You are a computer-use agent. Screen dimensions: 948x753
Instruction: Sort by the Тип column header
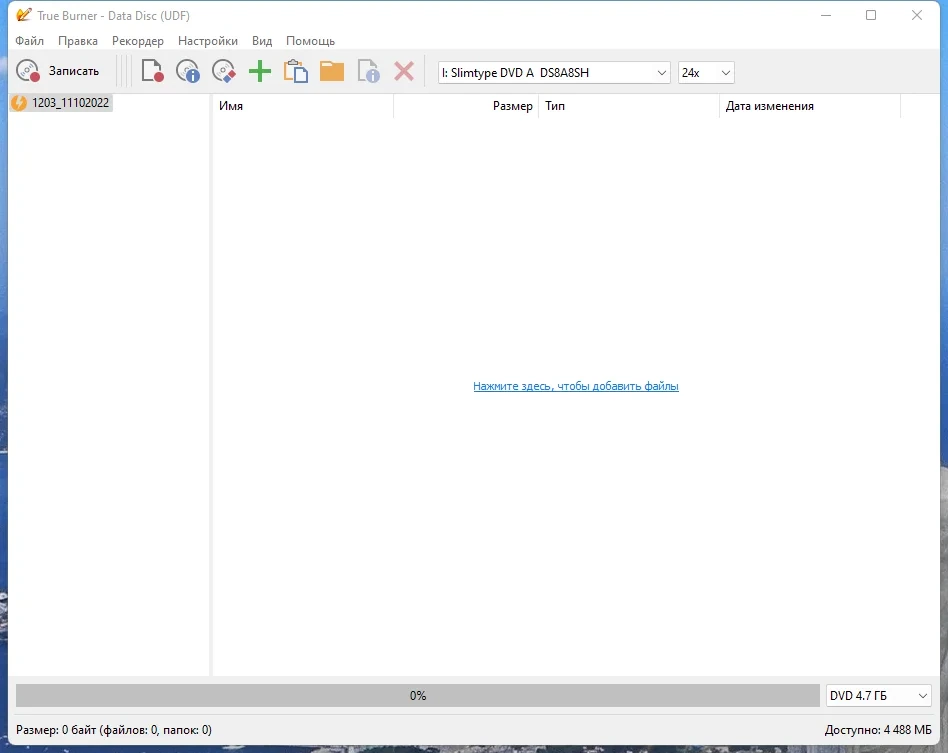(629, 106)
